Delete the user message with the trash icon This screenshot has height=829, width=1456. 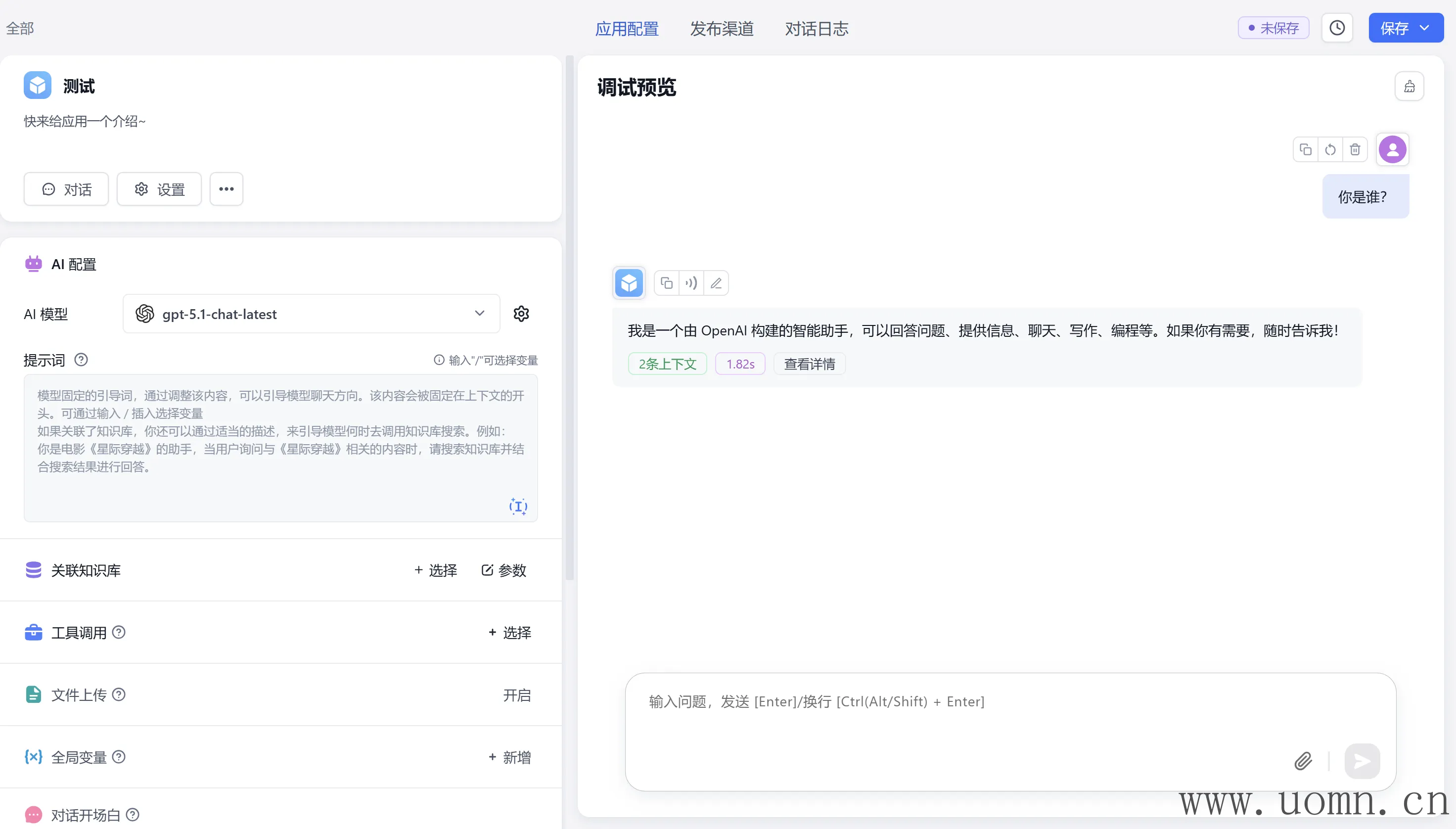[x=1355, y=150]
